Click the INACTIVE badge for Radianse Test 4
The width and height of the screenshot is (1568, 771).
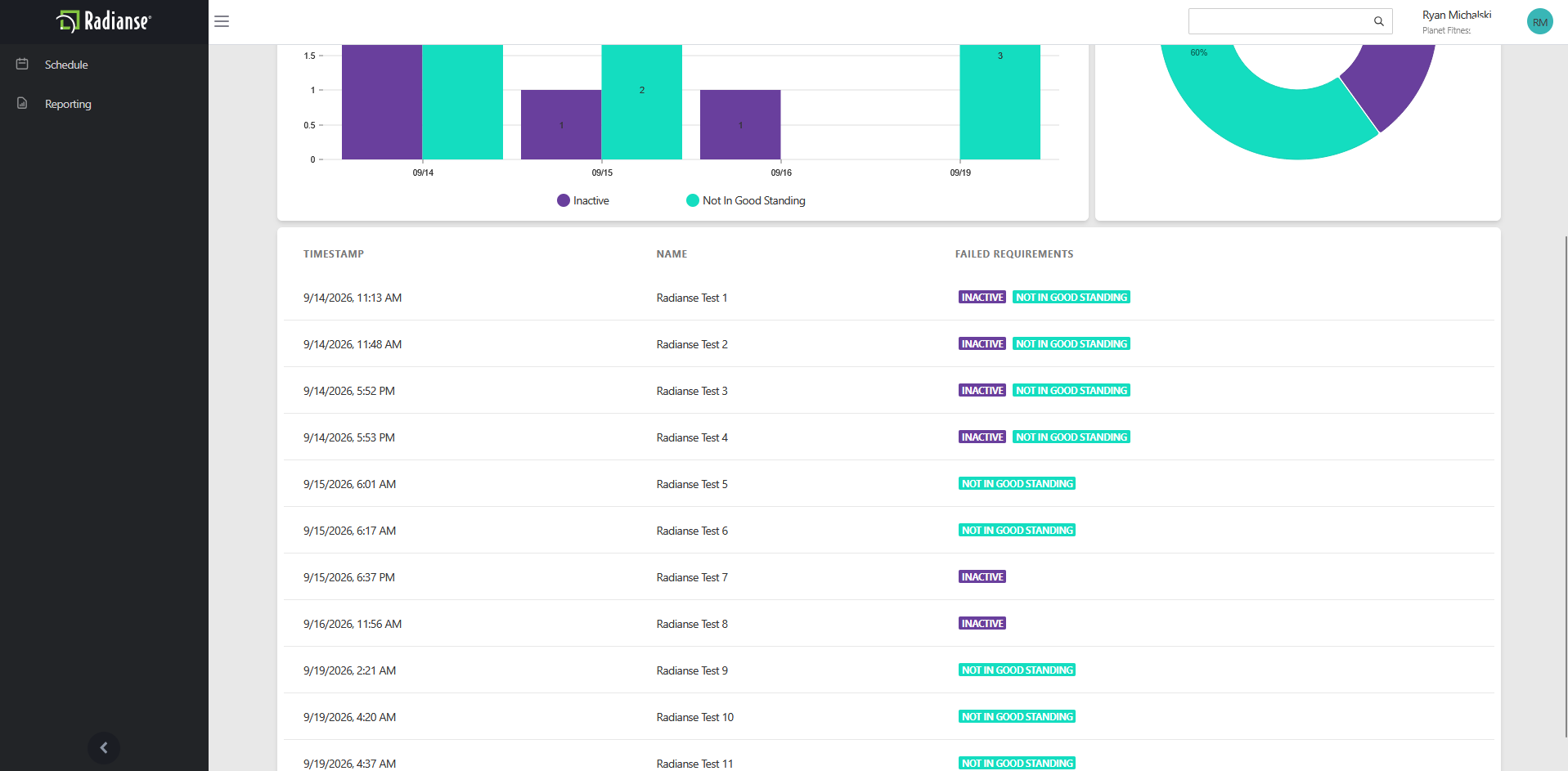point(982,437)
